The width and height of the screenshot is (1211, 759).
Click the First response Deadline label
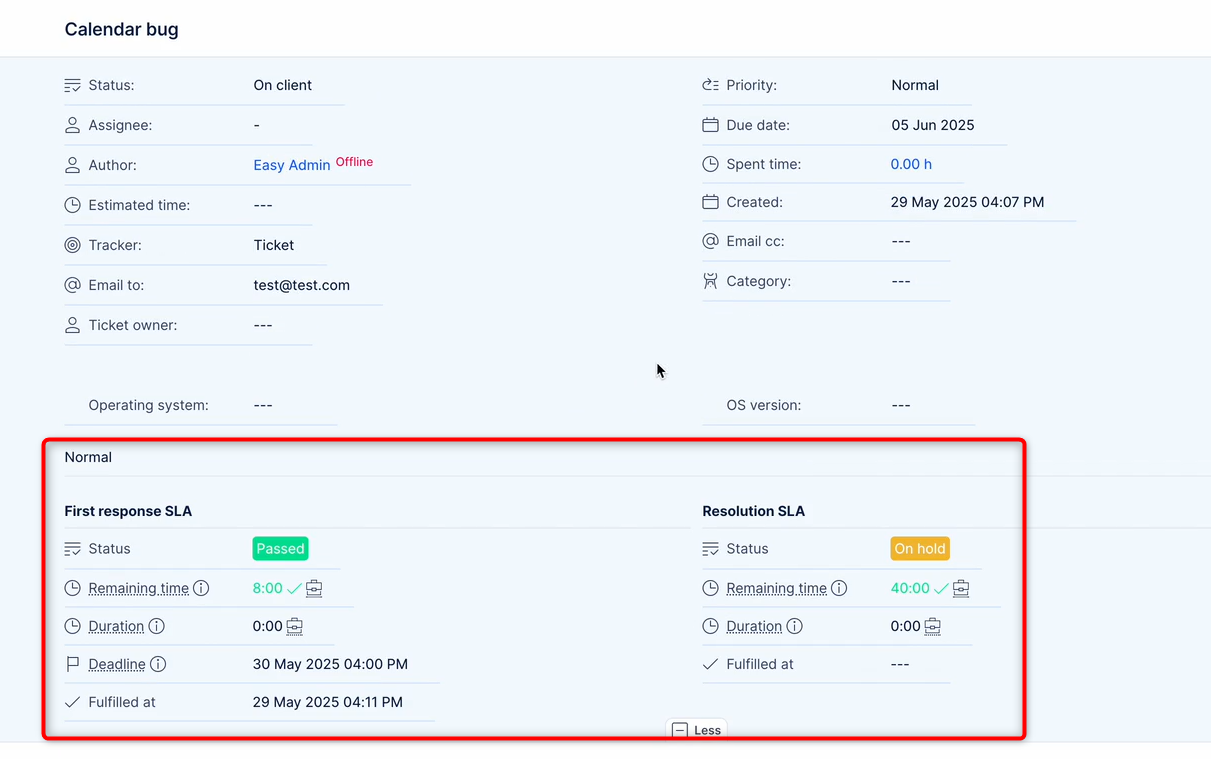(x=116, y=664)
